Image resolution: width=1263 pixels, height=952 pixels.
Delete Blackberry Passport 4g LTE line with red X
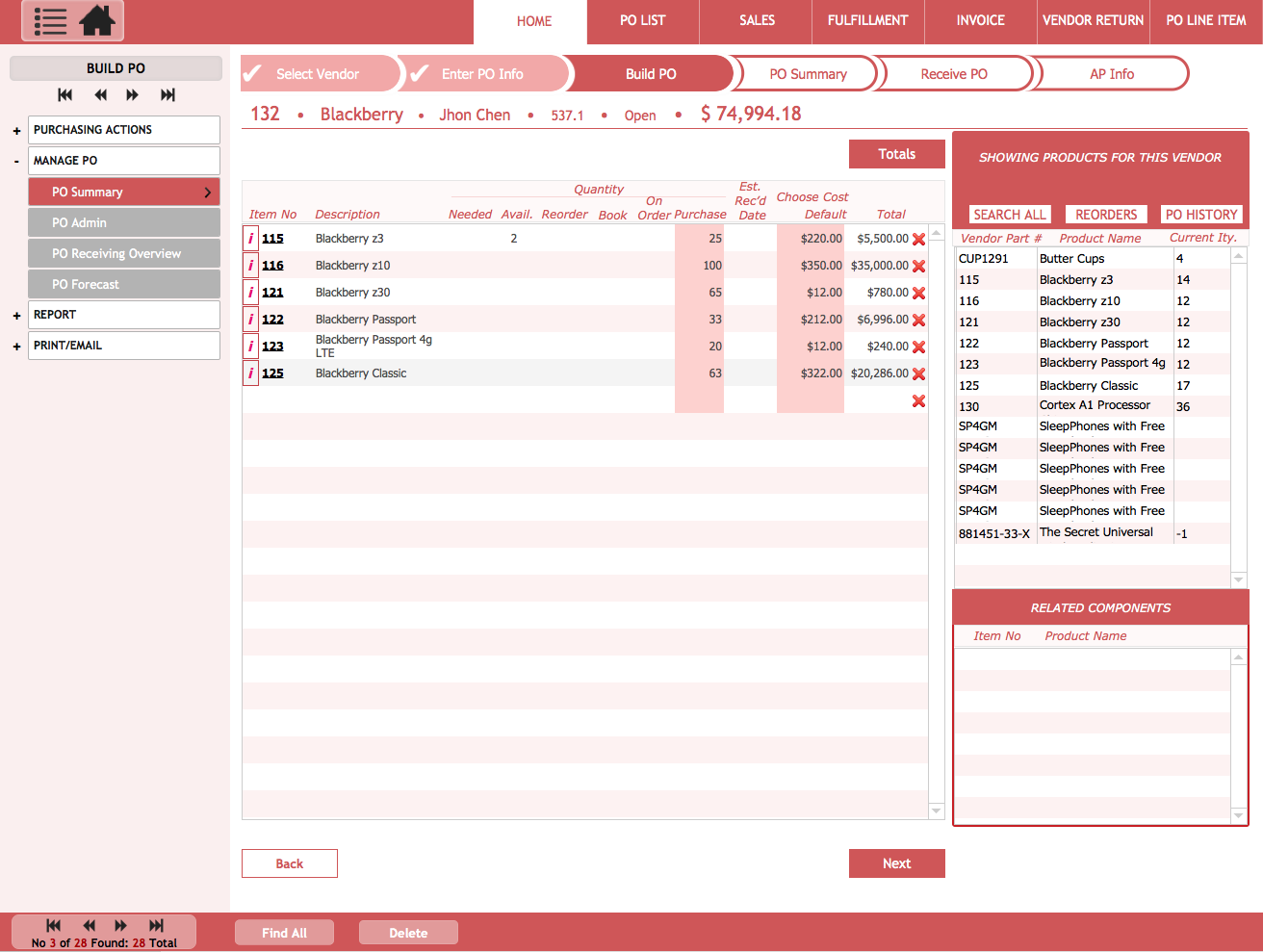[x=918, y=347]
